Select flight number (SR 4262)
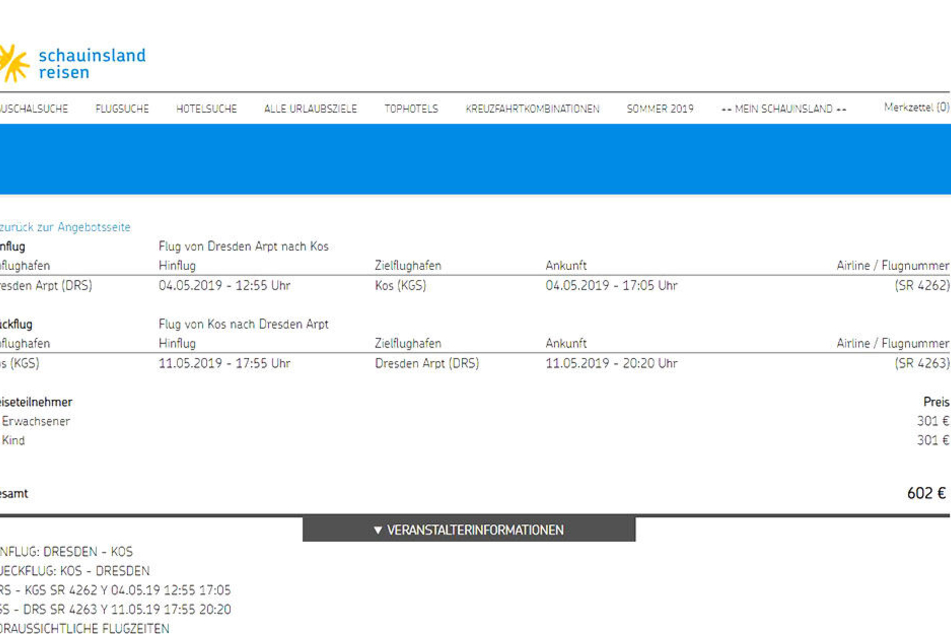Screen dimensions: 951x634 pyautogui.click(x=922, y=285)
